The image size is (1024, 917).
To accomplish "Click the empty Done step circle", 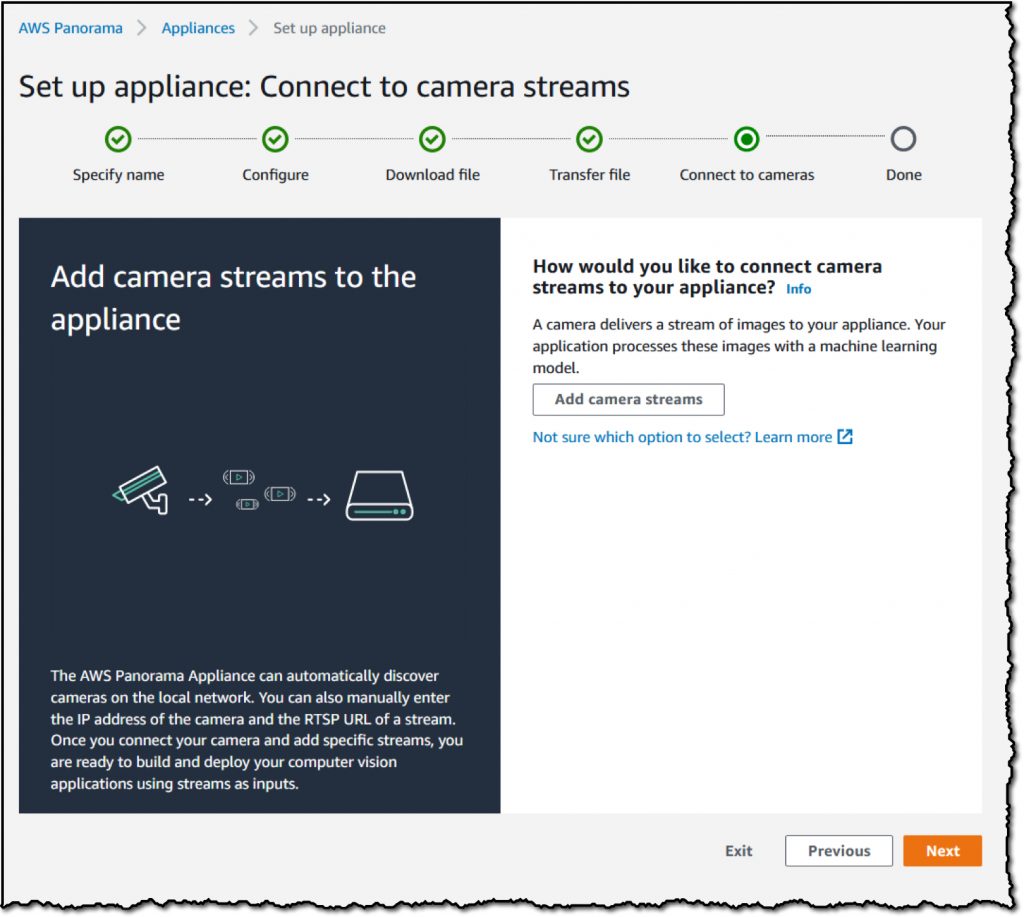I will 903,139.
